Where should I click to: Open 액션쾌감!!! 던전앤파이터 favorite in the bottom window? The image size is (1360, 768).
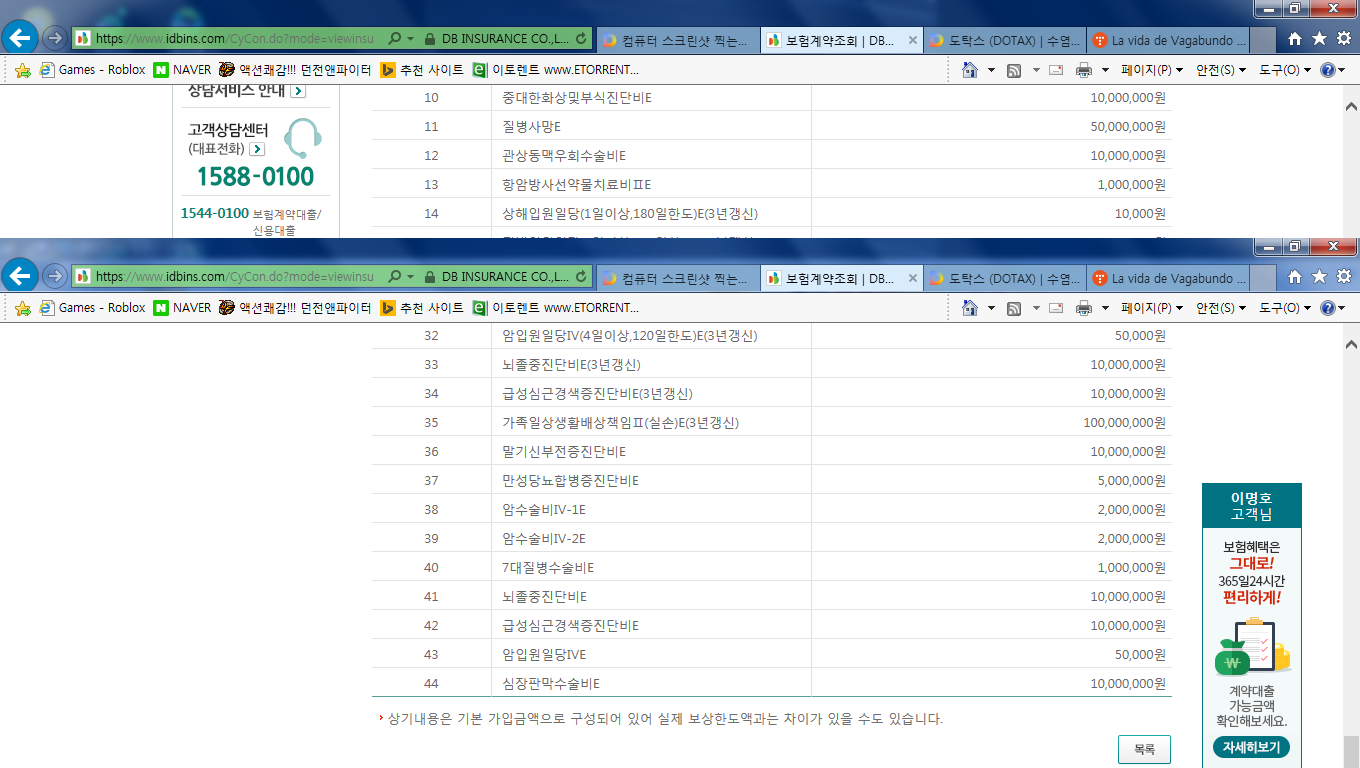click(295, 308)
